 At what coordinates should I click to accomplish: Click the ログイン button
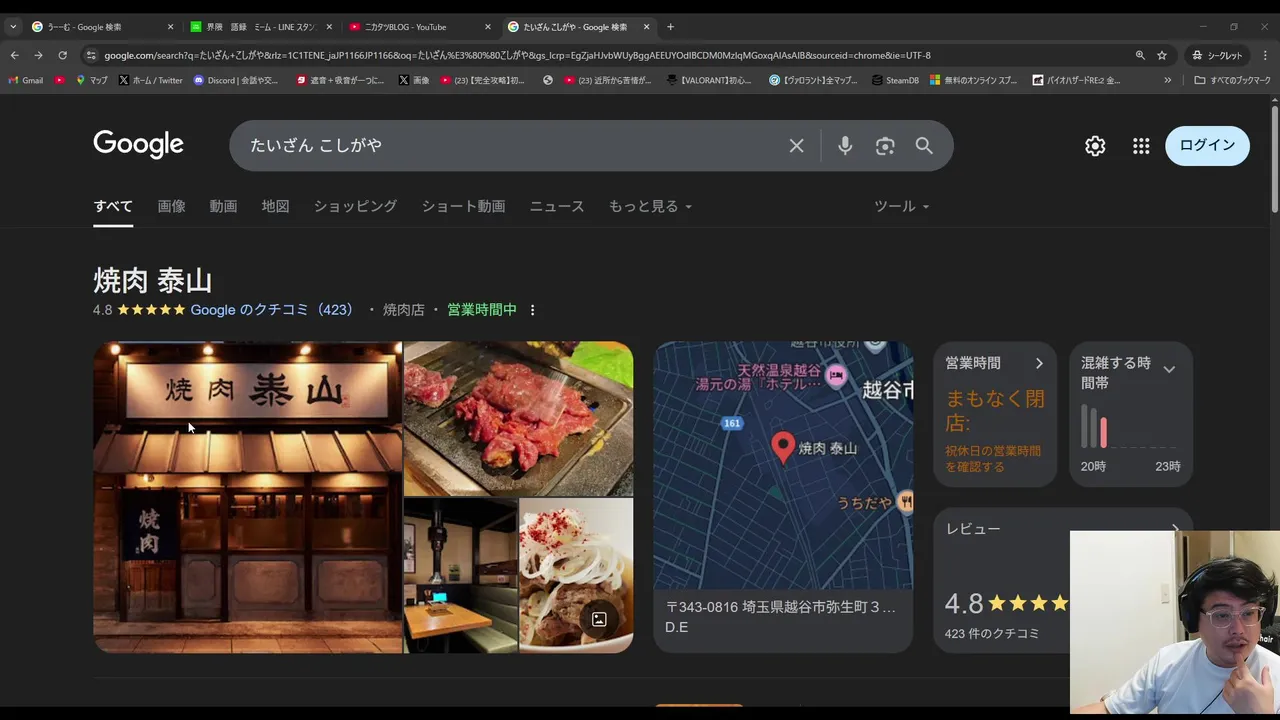[x=1207, y=146]
